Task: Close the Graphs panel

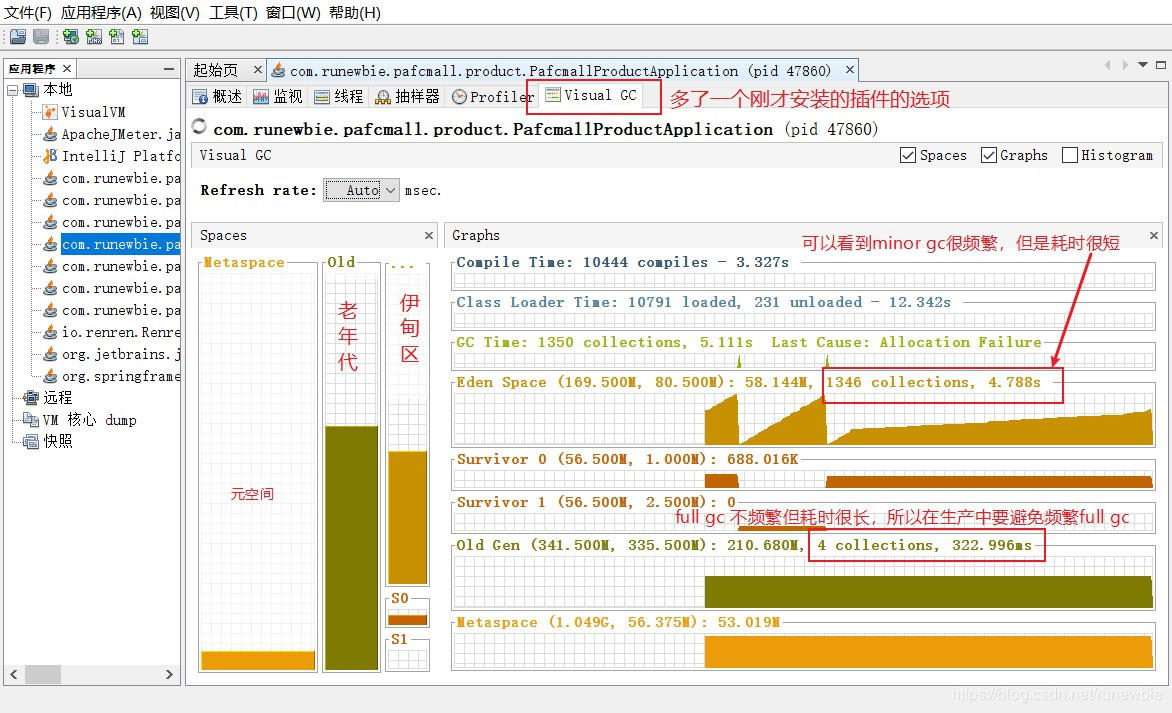Action: [x=1154, y=235]
